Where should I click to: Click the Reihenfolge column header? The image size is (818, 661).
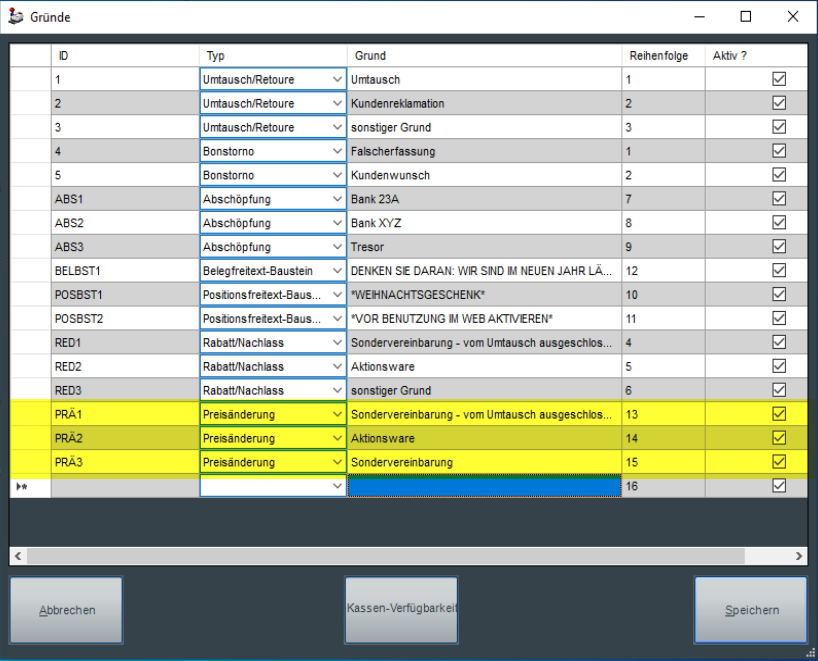pyautogui.click(x=658, y=56)
